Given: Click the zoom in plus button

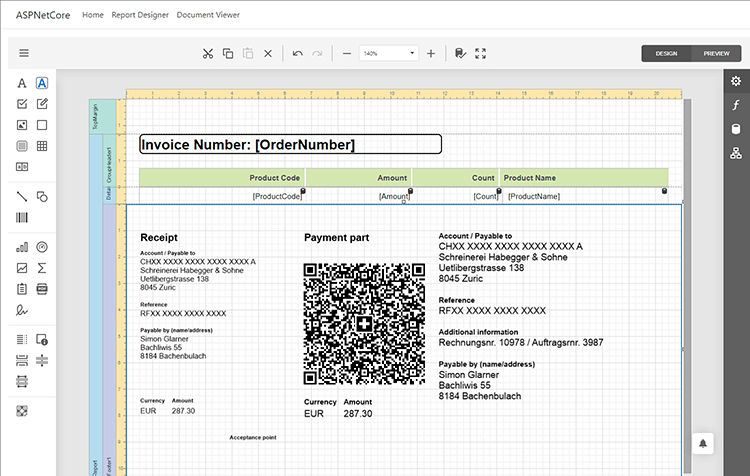Looking at the screenshot, I should click(x=431, y=53).
